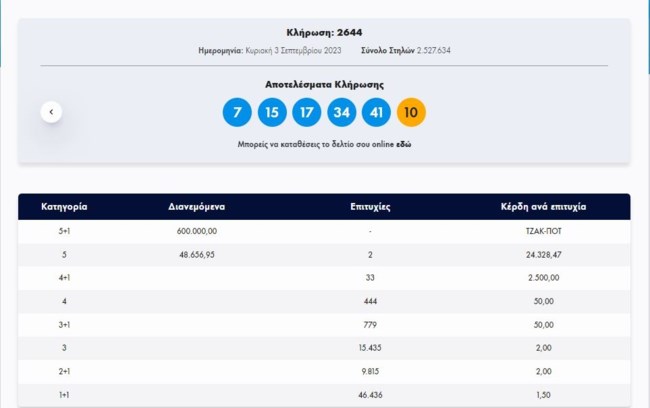This screenshot has height=408, width=650.
Task: Click the "Διανεμόμενα" column header
Action: [x=197, y=207]
